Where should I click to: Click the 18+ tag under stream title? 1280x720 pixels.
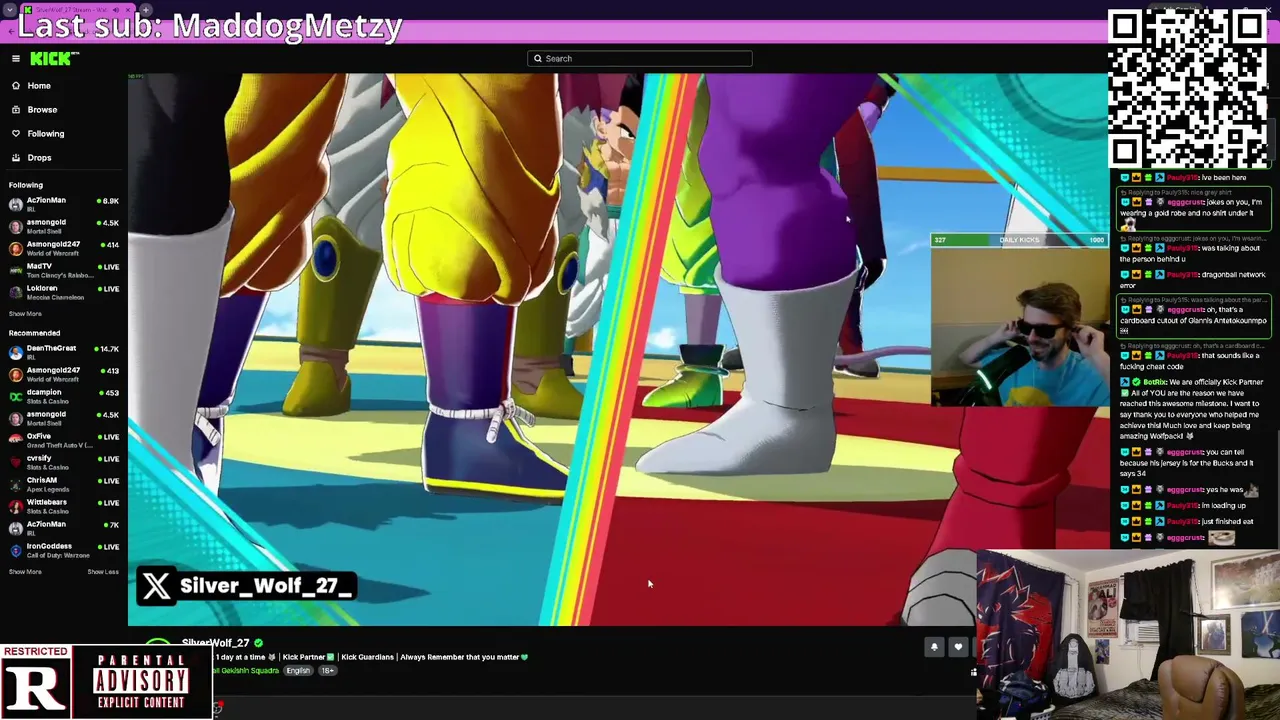pyautogui.click(x=327, y=671)
